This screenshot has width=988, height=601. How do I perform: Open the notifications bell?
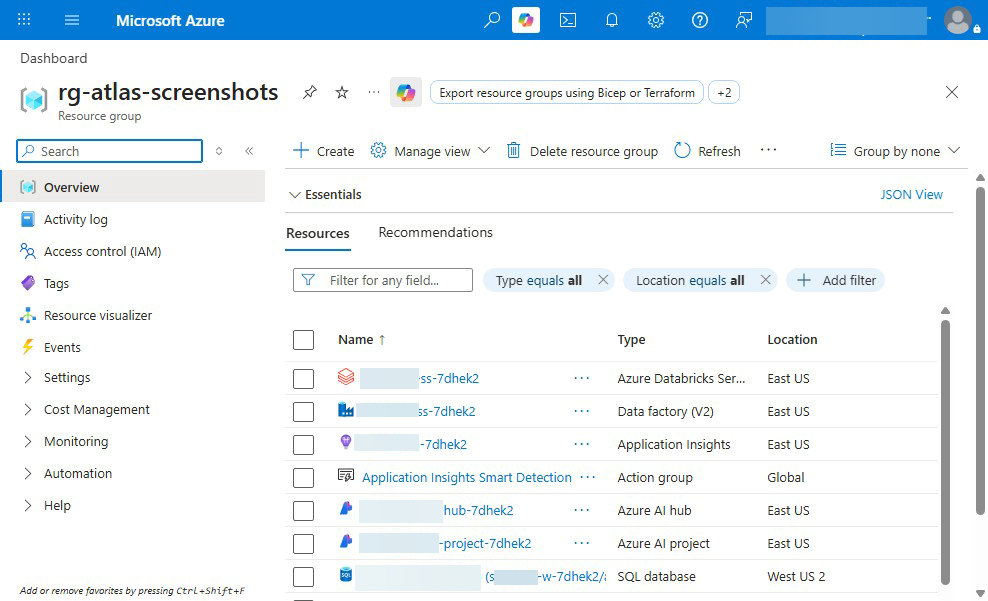(612, 20)
